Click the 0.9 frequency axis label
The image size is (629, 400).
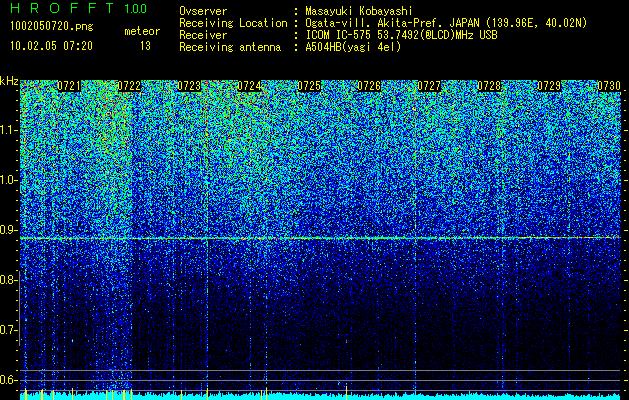click(9, 230)
